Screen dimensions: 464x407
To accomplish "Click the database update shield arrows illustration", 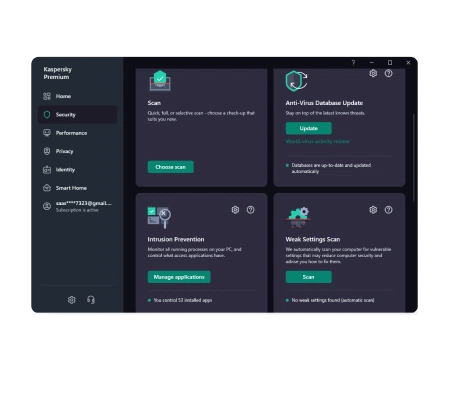I will pos(296,81).
